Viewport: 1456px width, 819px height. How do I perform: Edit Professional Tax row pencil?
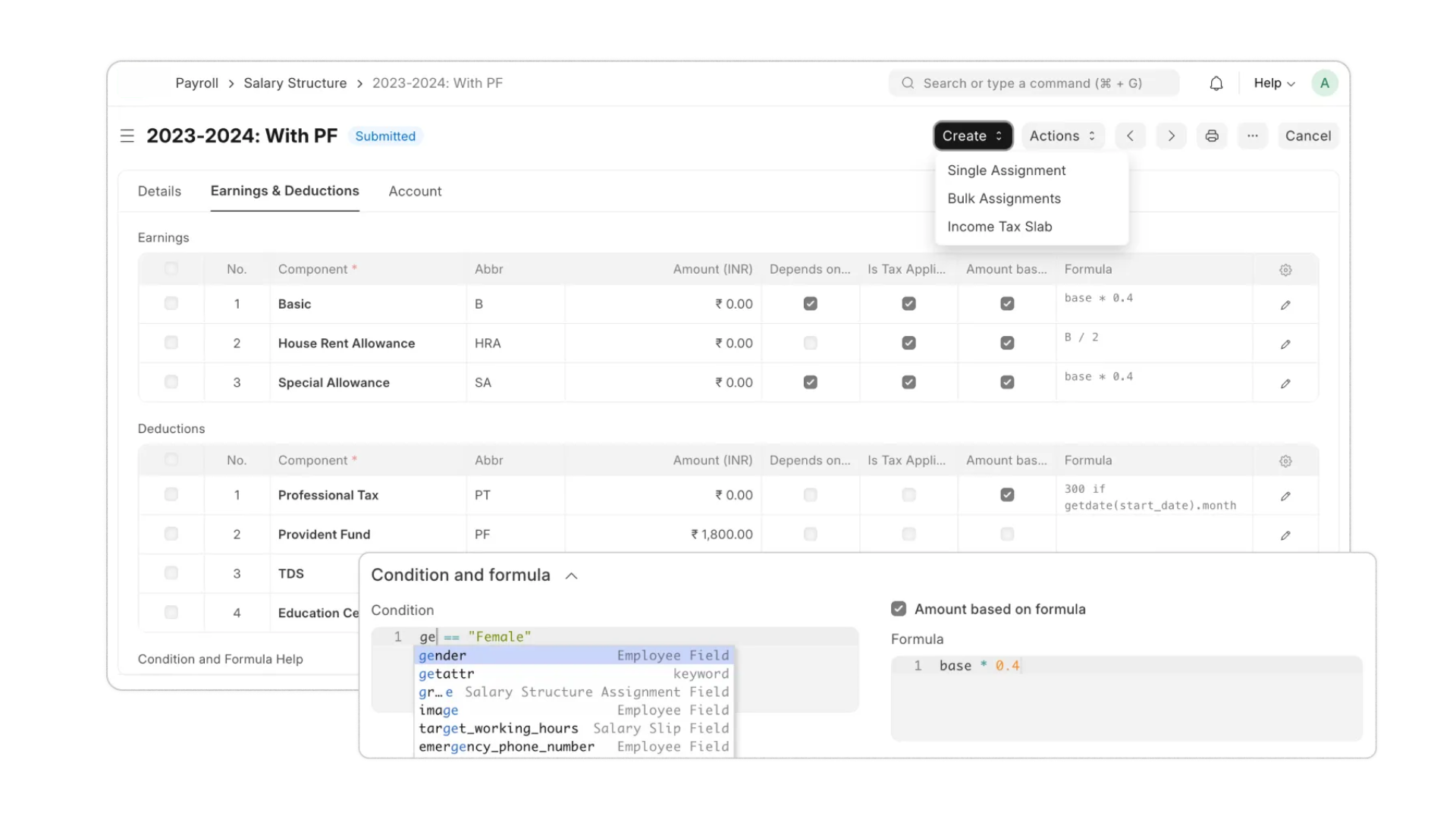pyautogui.click(x=1285, y=496)
